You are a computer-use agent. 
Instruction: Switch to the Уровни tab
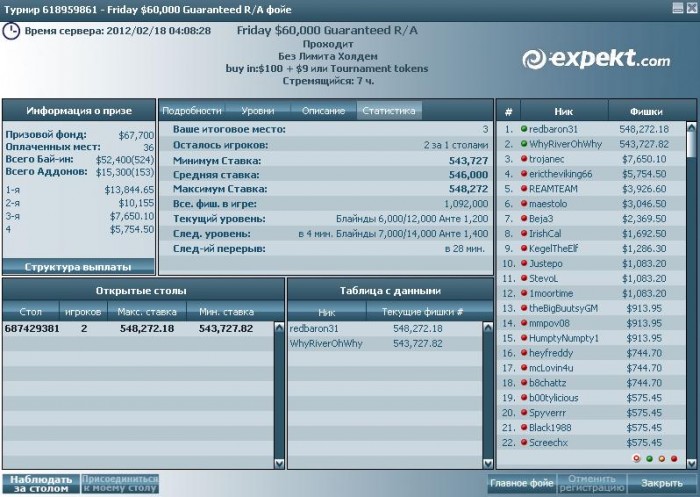tap(258, 111)
